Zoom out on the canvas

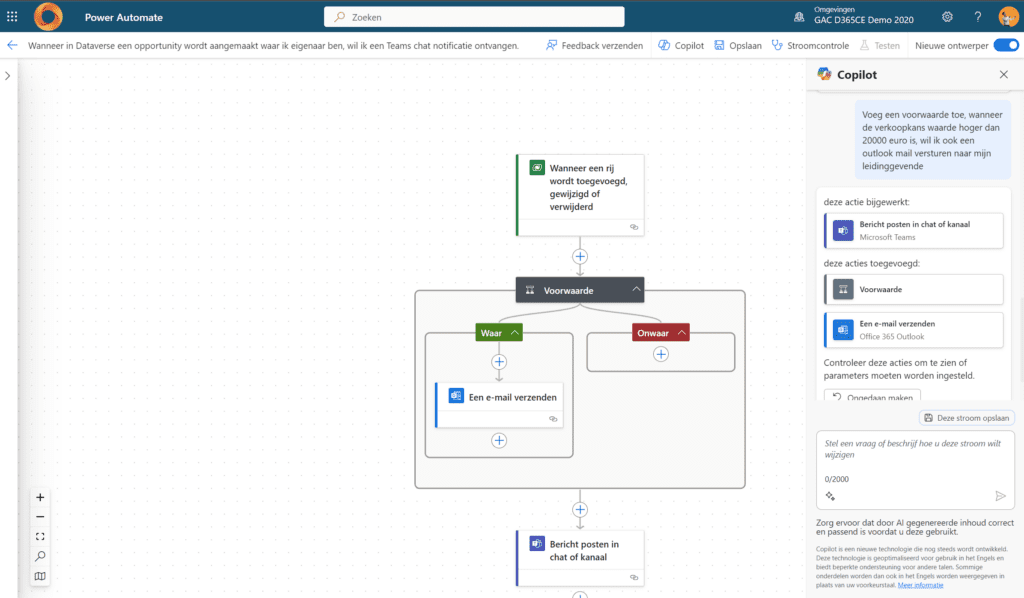click(40, 517)
